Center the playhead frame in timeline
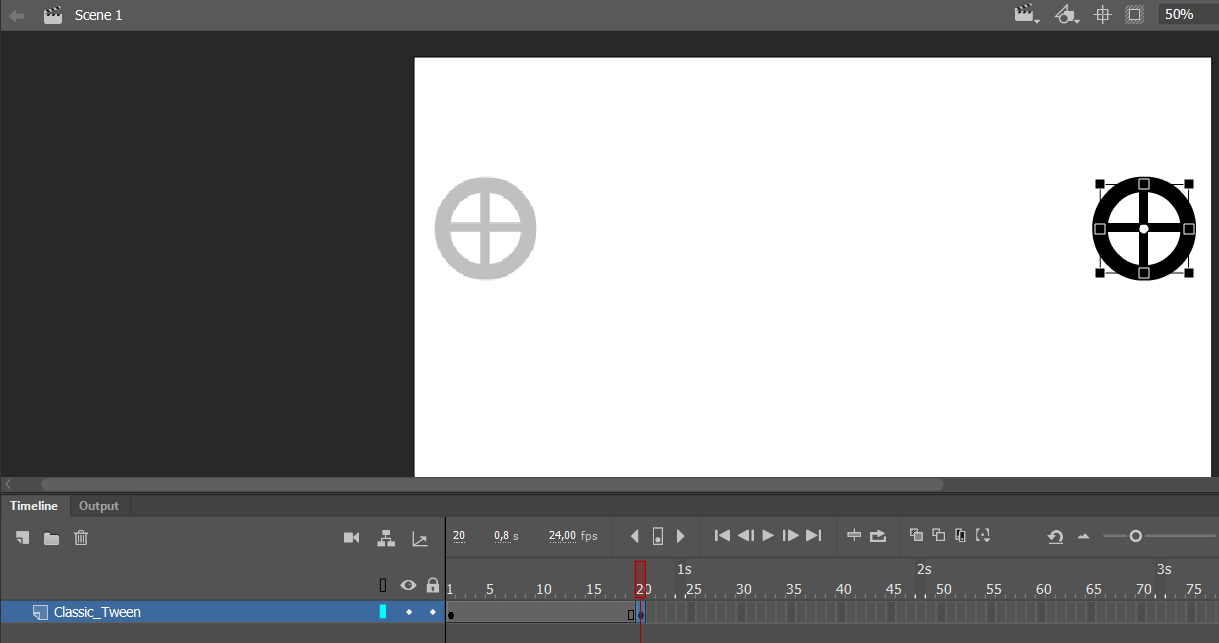 pyautogui.click(x=854, y=536)
